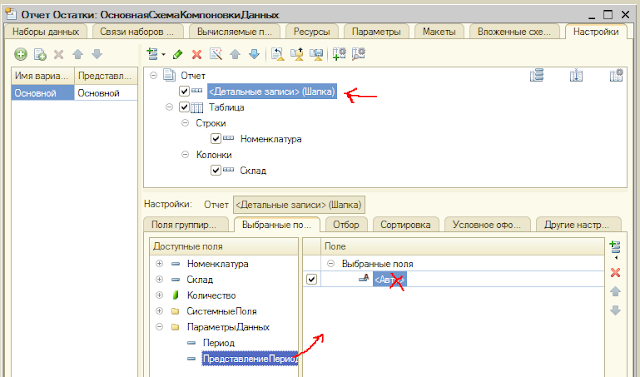Click the Детальные записи (Шапка) settings scope button
The height and width of the screenshot is (377, 640).
[x=299, y=204]
